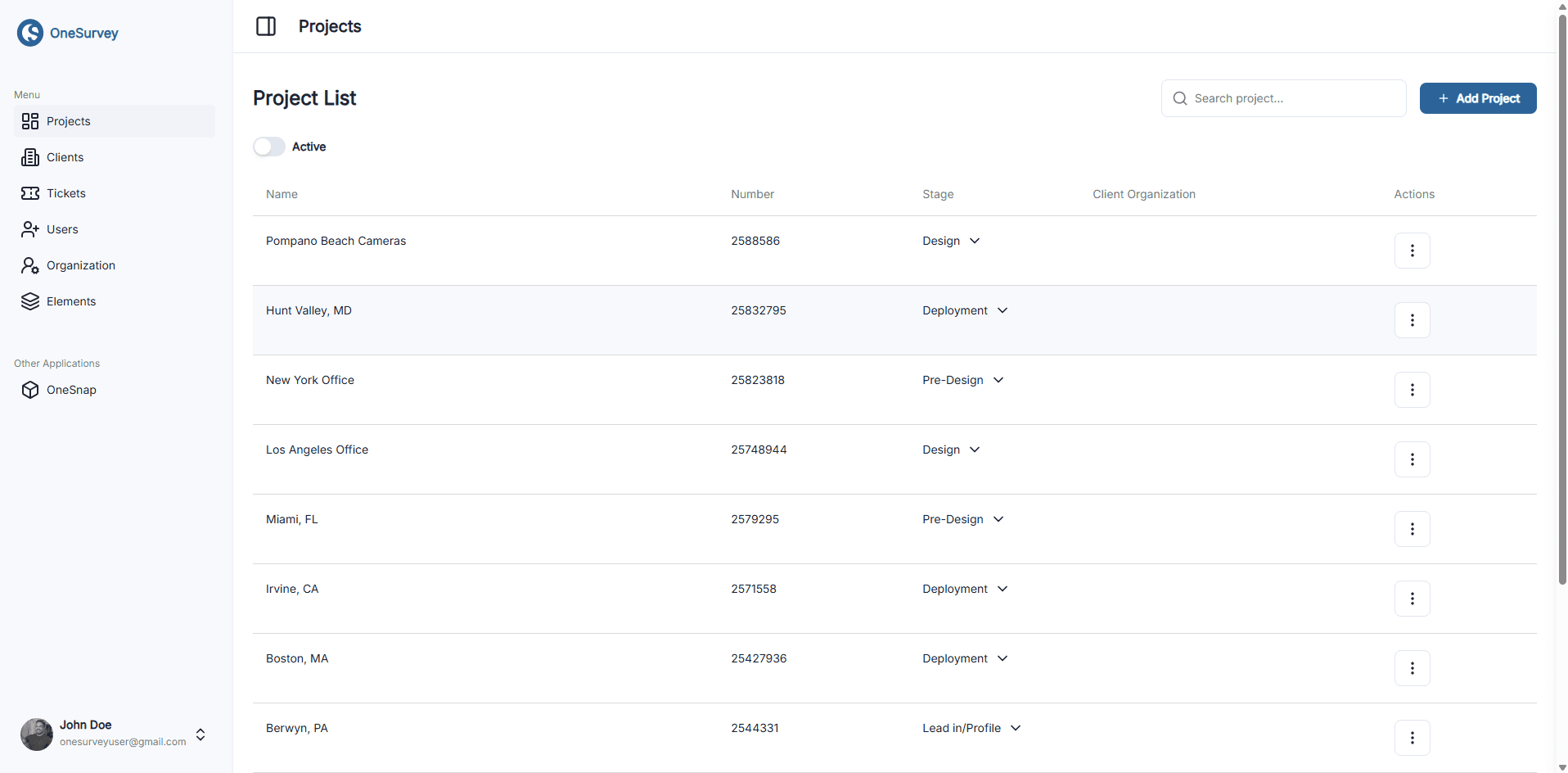Open actions menu for Pompano Beach Cameras
The height and width of the screenshot is (773, 1568).
pos(1412,250)
